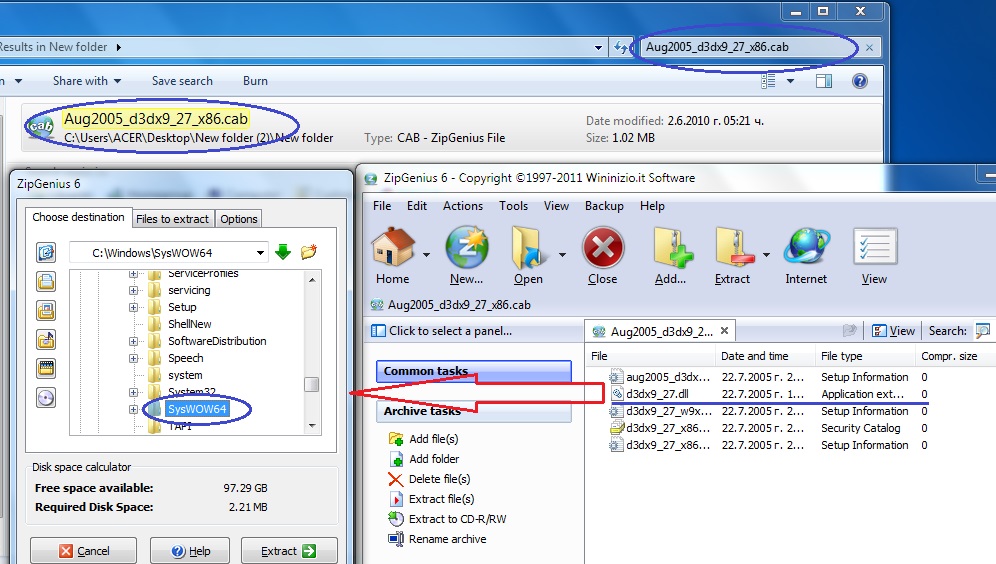Open the View menu in the menu bar
The image size is (996, 564).
click(x=556, y=206)
